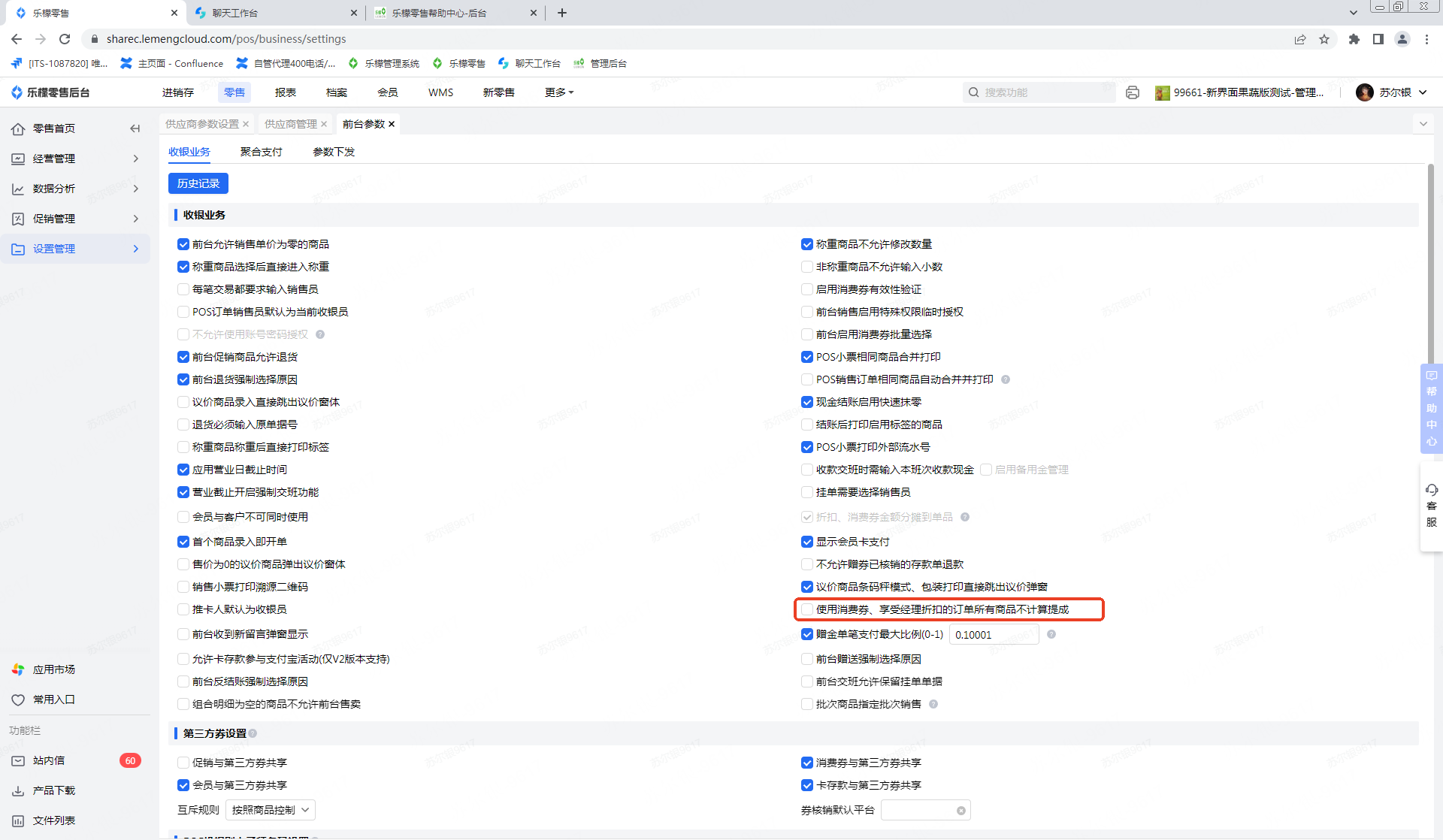Open the 客服 customer service widget

(x=1431, y=505)
